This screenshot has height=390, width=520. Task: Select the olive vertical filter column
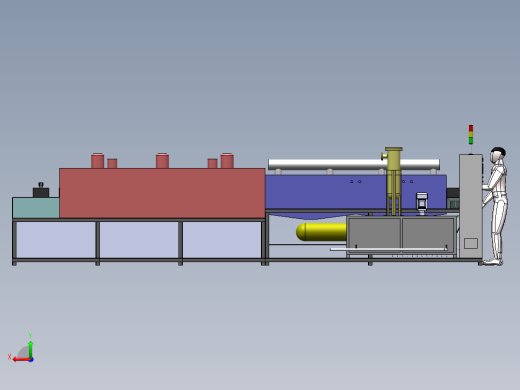(393, 182)
